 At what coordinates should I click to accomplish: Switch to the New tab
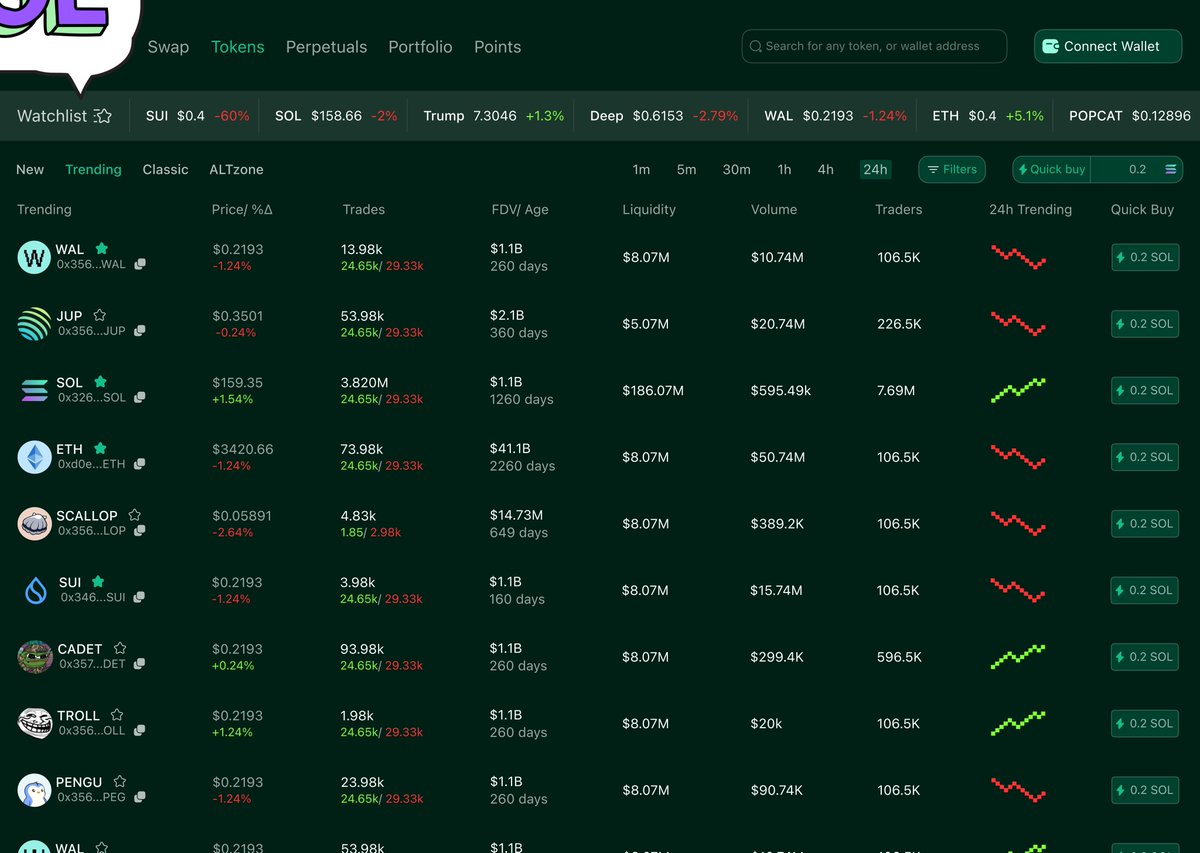[30, 170]
